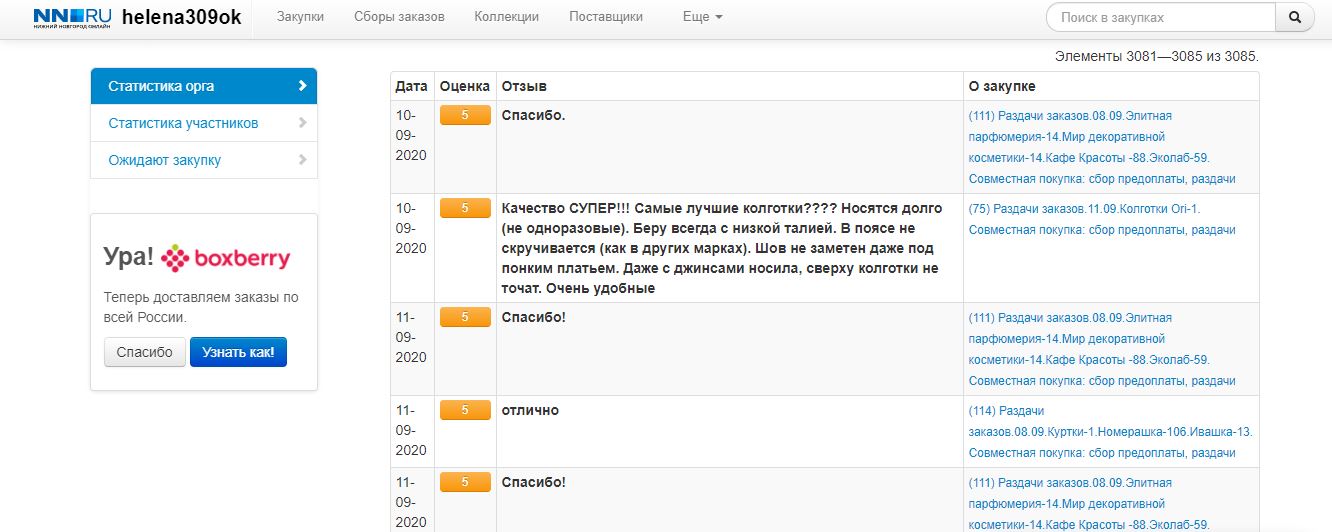Open the Еще dropdown menu
The image size is (1332, 532).
point(702,17)
